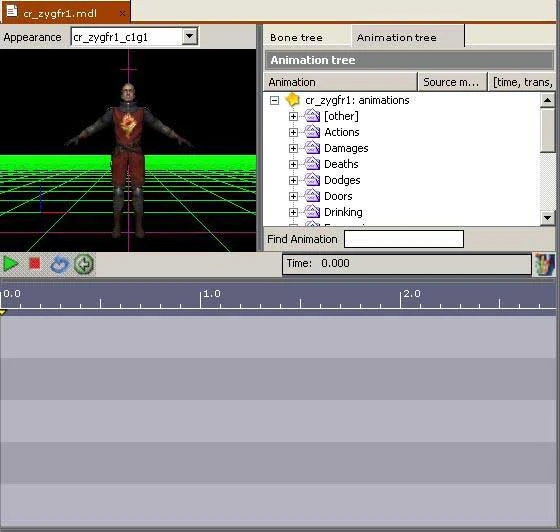This screenshot has width=560, height=532.
Task: Click the Source m... column header
Action: click(452, 82)
